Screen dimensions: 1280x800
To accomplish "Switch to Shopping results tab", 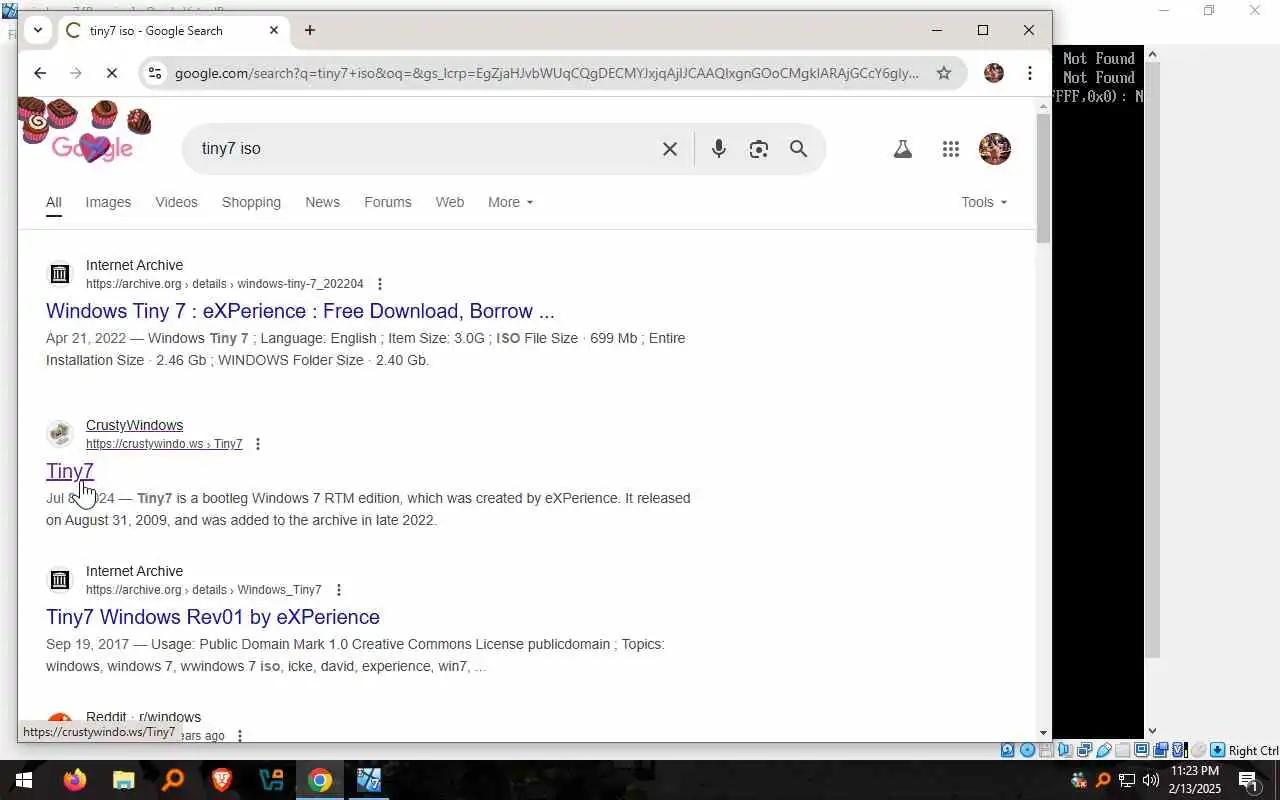I will 251,202.
